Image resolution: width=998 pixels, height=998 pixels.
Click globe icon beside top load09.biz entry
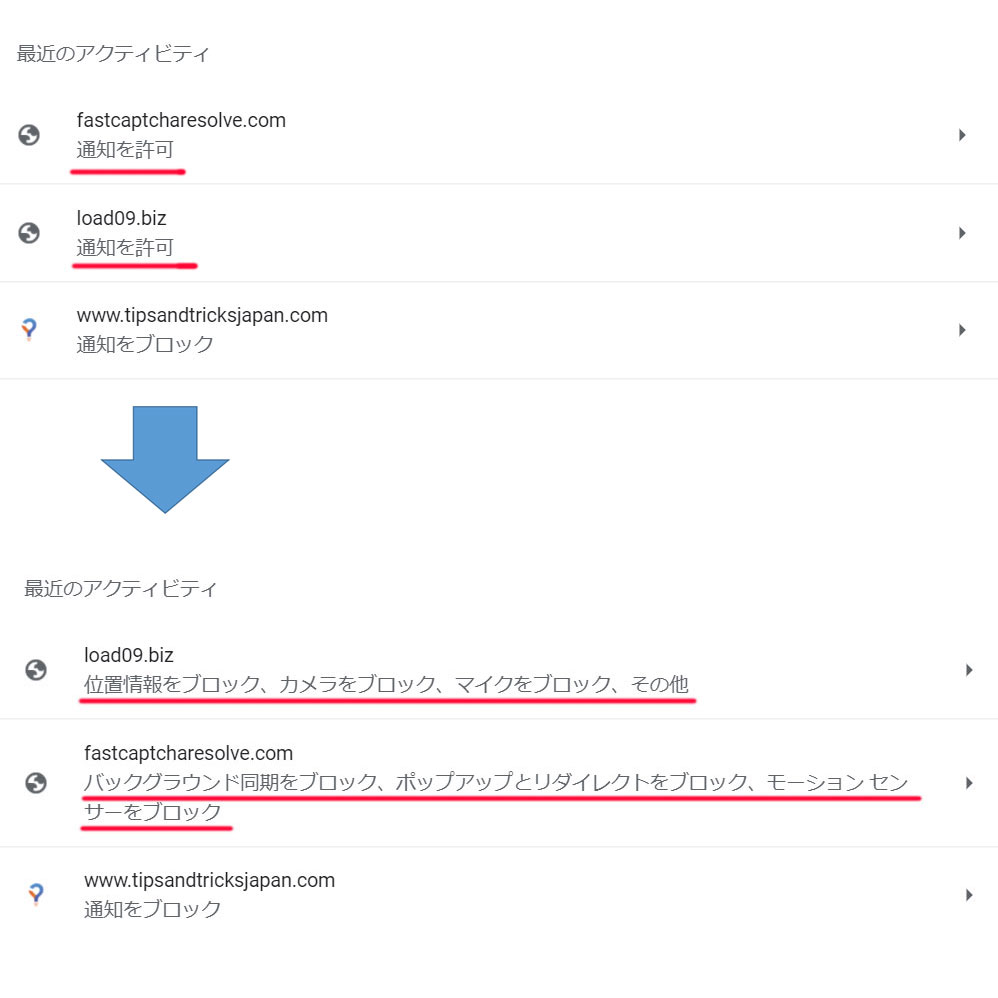pyautogui.click(x=29, y=233)
